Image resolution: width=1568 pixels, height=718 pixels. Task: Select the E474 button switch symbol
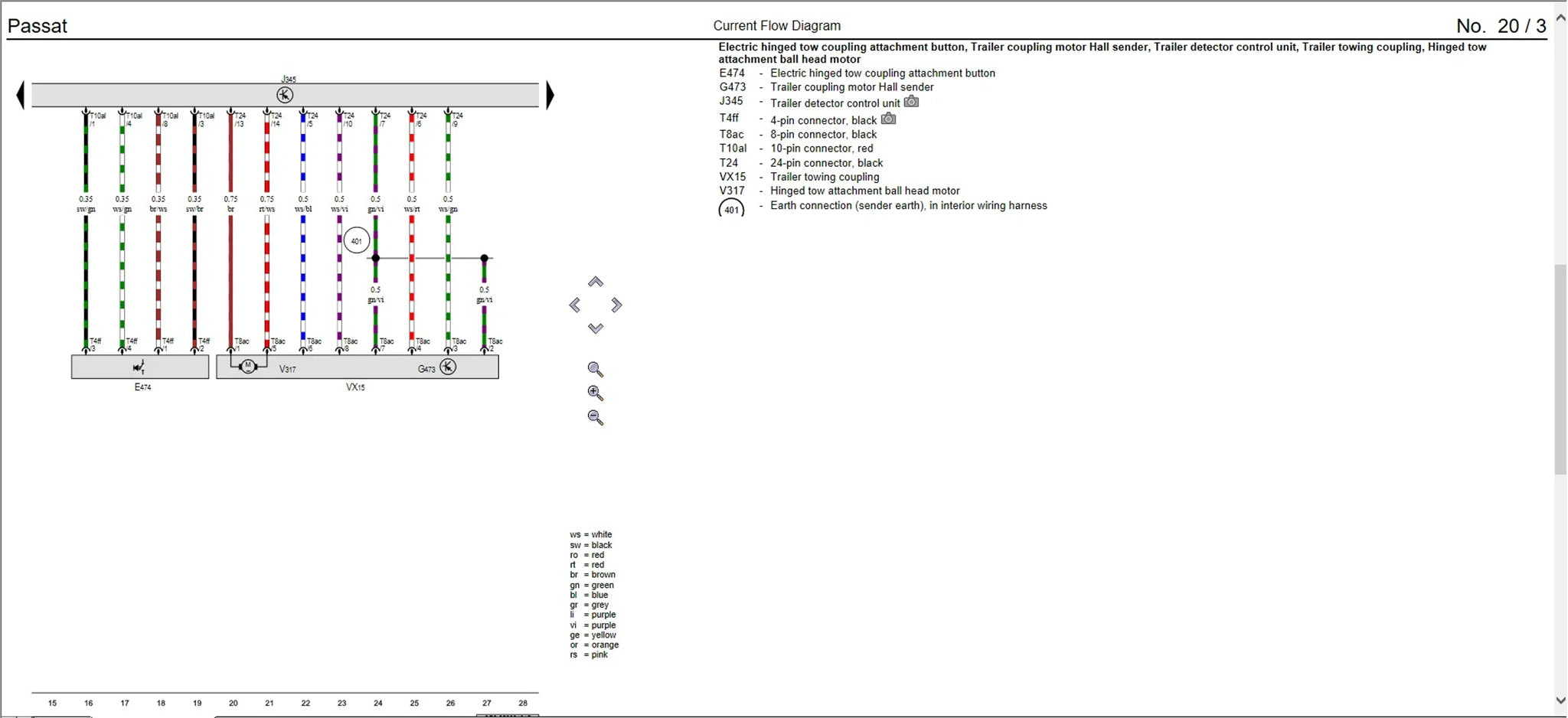pyautogui.click(x=139, y=367)
